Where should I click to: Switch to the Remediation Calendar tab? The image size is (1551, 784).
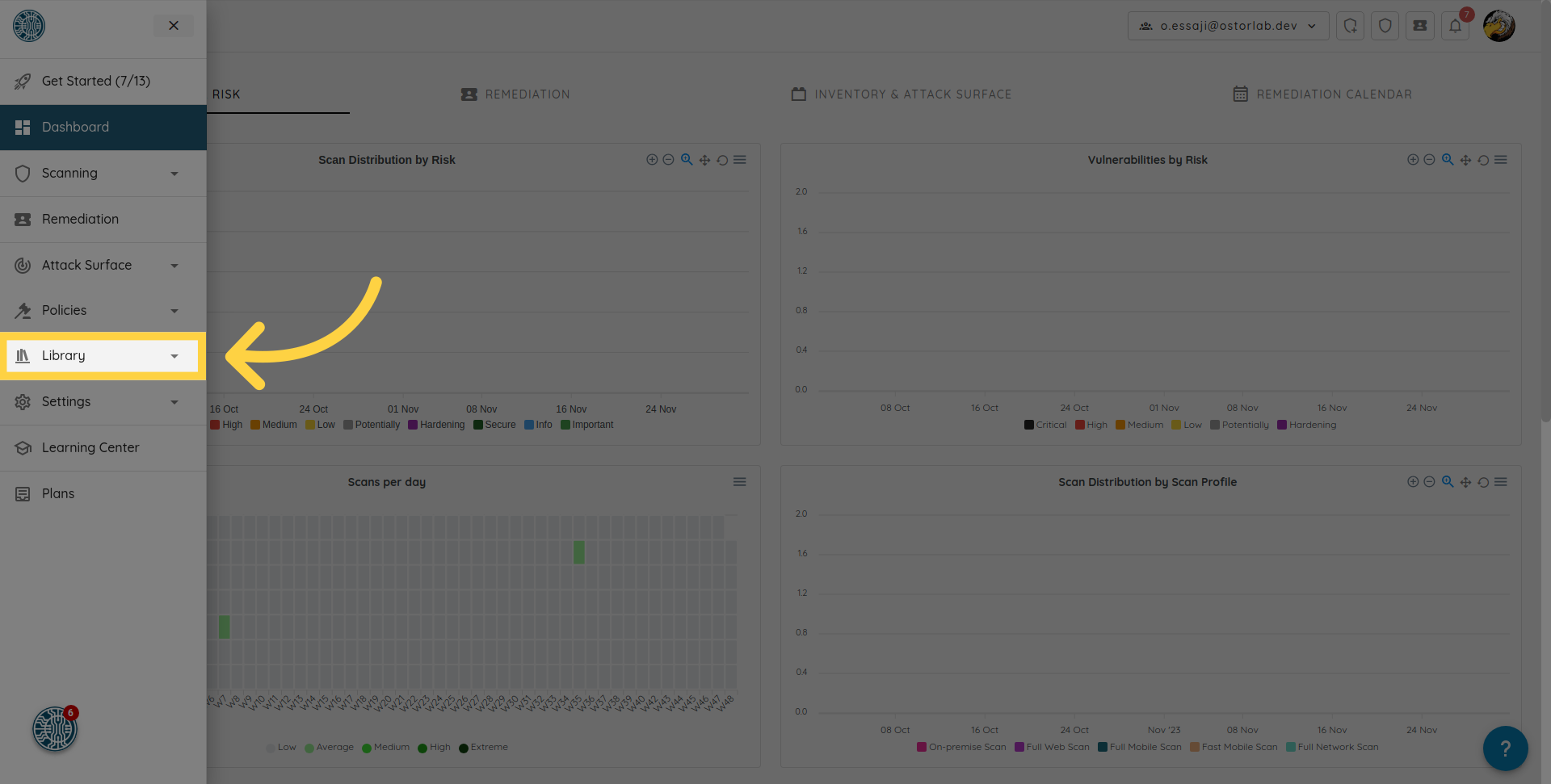[x=1322, y=94]
